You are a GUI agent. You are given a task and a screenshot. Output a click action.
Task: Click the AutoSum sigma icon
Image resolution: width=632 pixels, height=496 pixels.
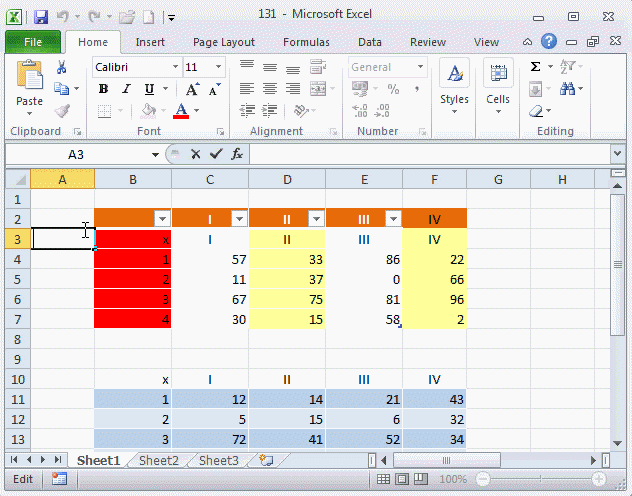coord(536,67)
